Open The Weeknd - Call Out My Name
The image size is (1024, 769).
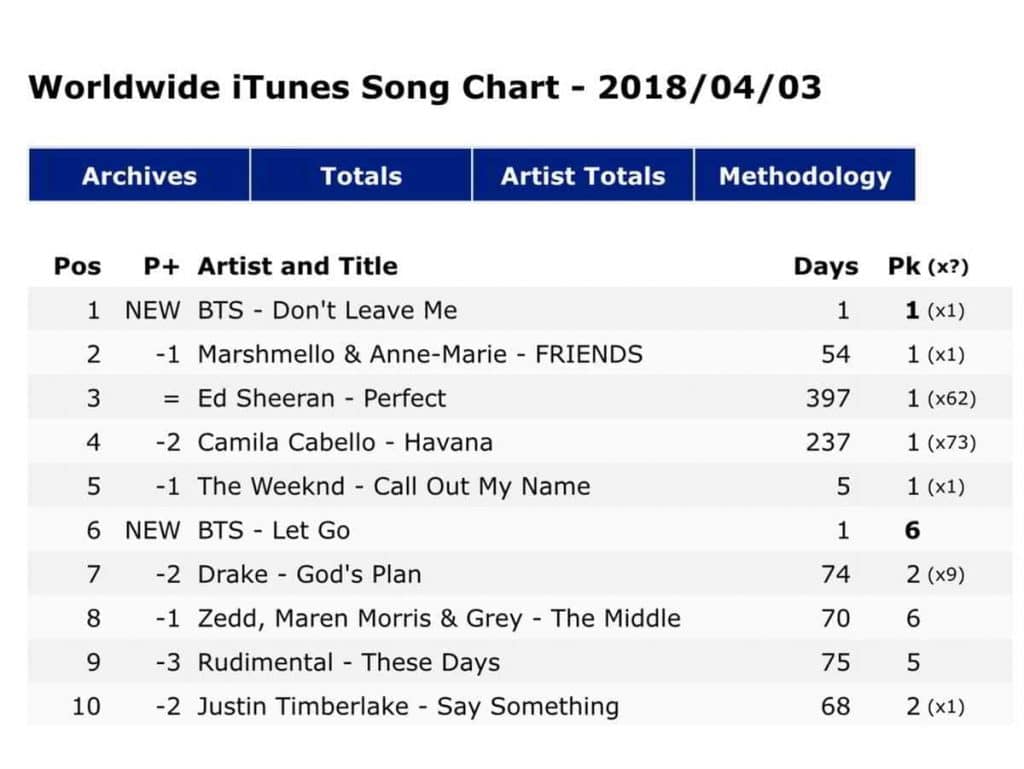[x=393, y=486]
